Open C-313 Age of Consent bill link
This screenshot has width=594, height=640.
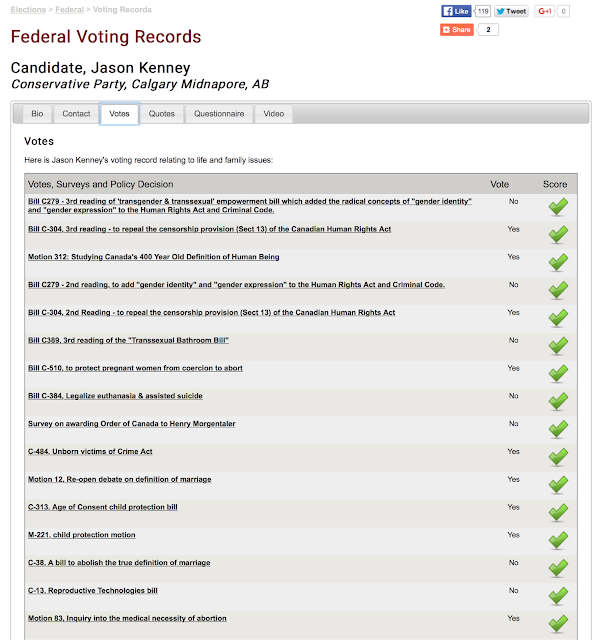coord(102,507)
